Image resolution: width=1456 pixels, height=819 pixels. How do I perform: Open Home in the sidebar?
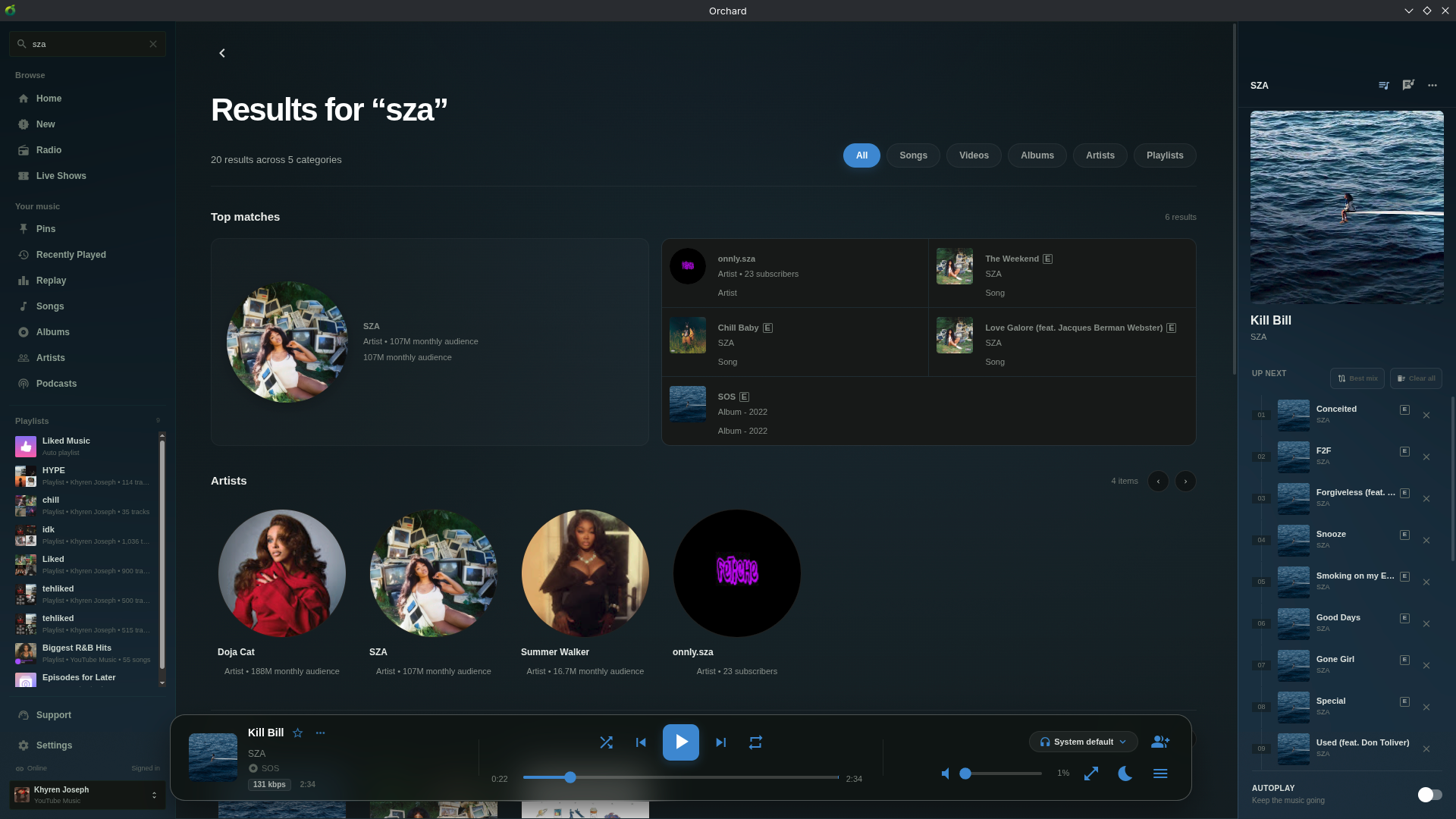(x=87, y=99)
